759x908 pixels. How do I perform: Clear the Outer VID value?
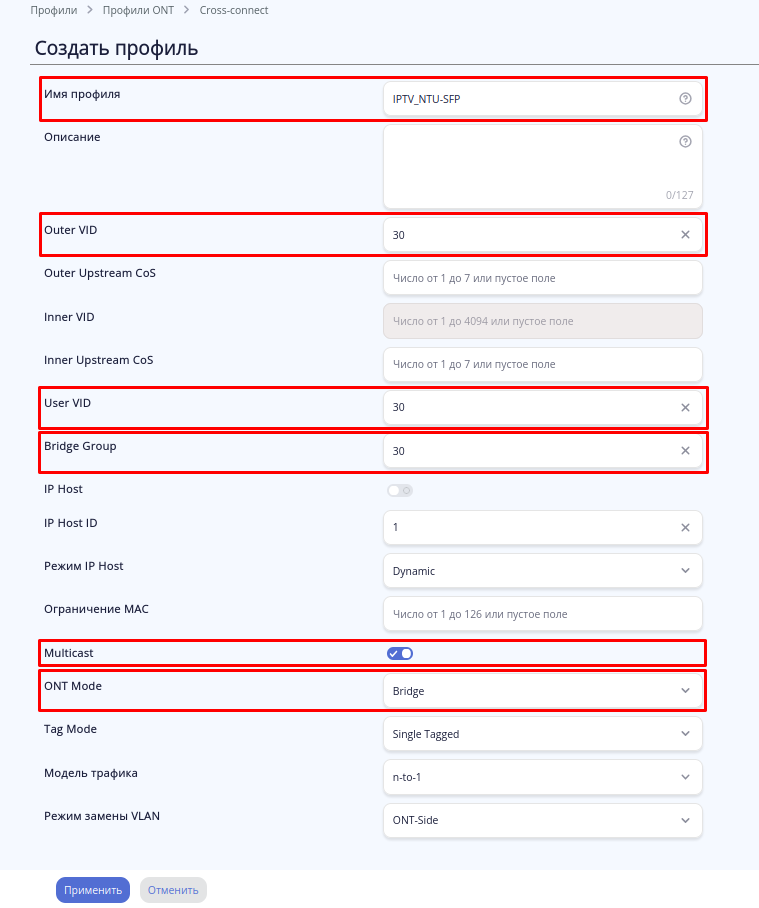pos(685,235)
